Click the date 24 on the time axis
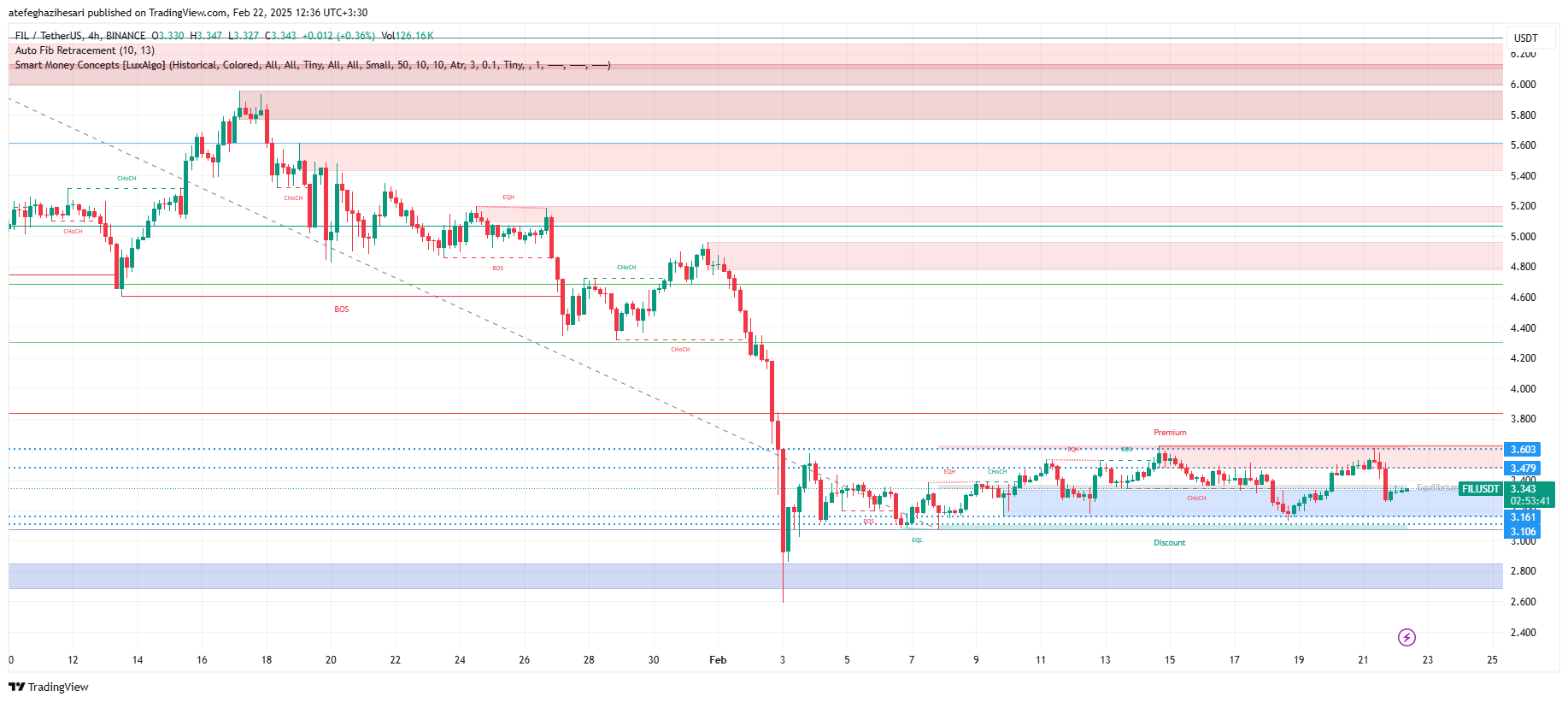The height and width of the screenshot is (702, 1568). (460, 660)
